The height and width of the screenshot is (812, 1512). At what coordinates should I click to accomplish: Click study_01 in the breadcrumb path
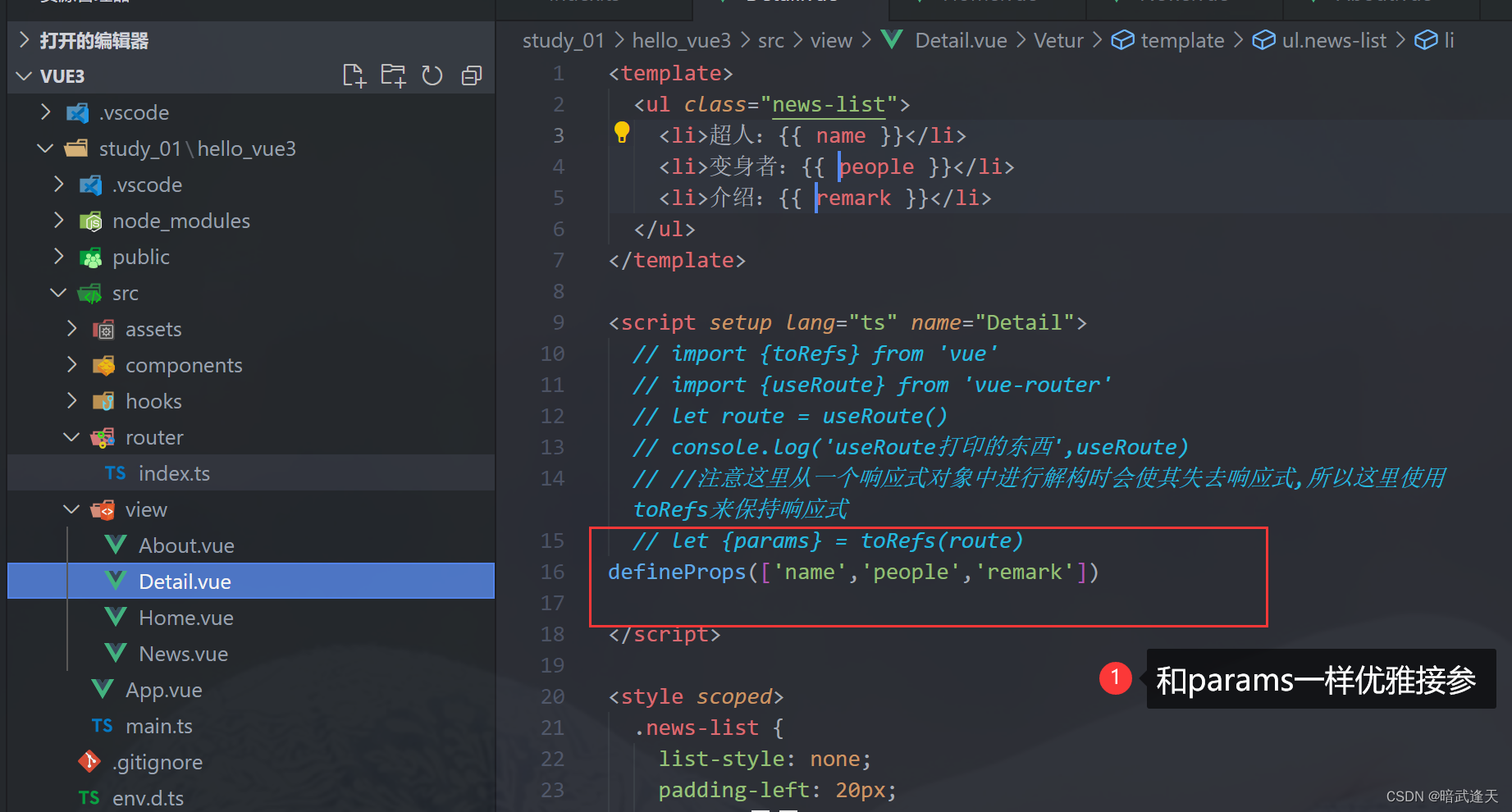pyautogui.click(x=564, y=40)
